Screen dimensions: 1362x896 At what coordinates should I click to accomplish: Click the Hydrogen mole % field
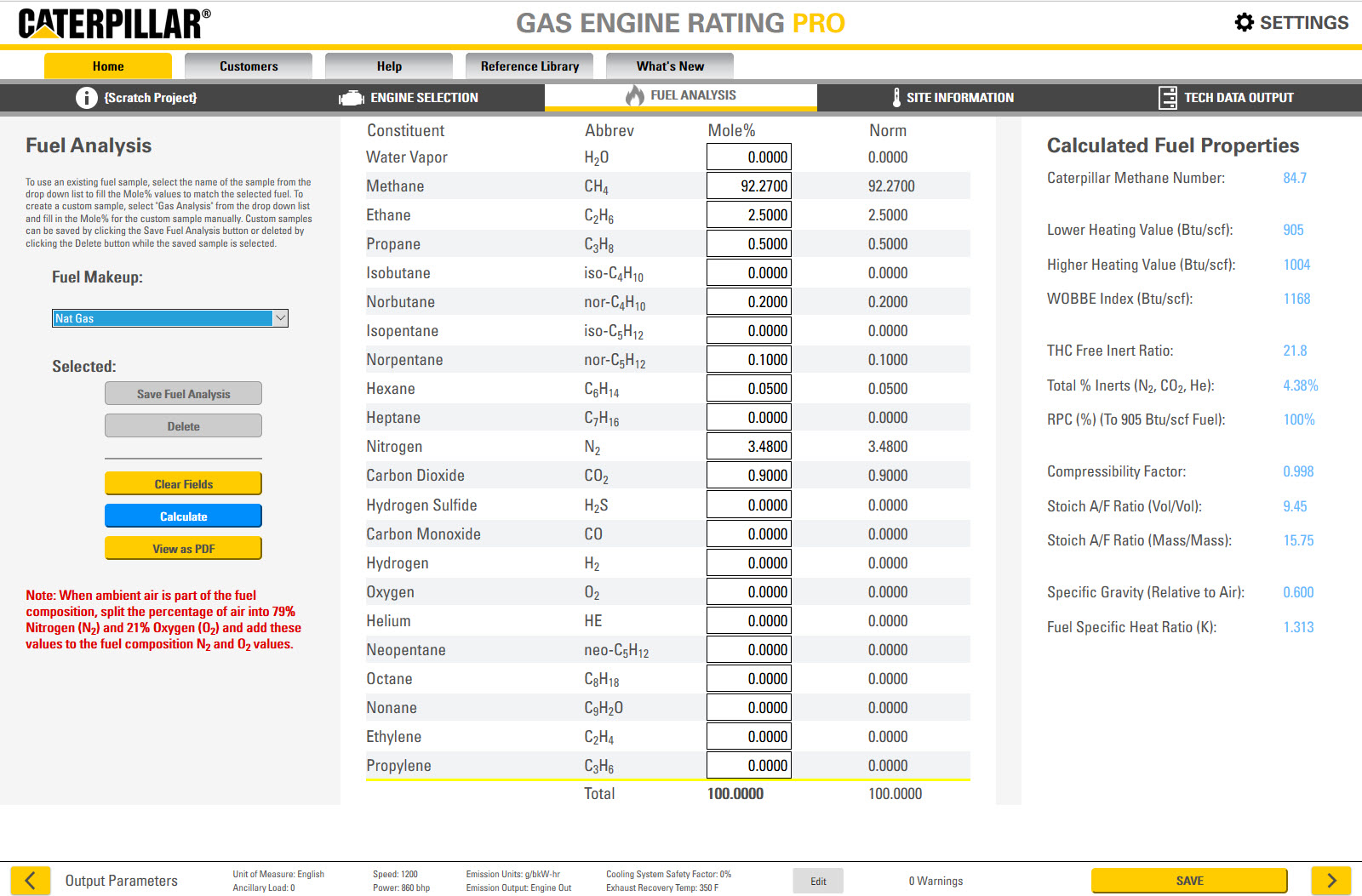749,563
